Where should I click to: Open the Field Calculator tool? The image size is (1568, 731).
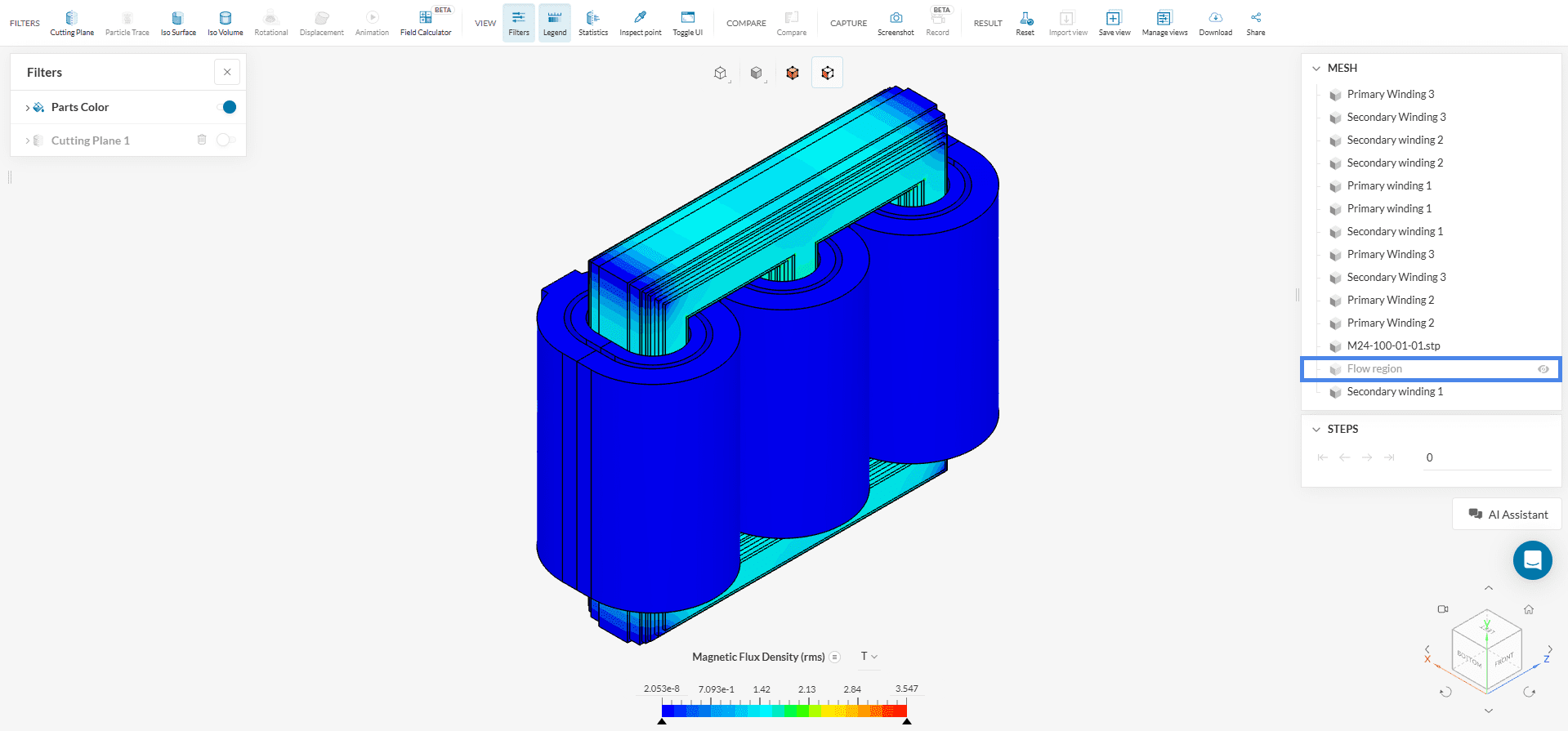point(425,23)
